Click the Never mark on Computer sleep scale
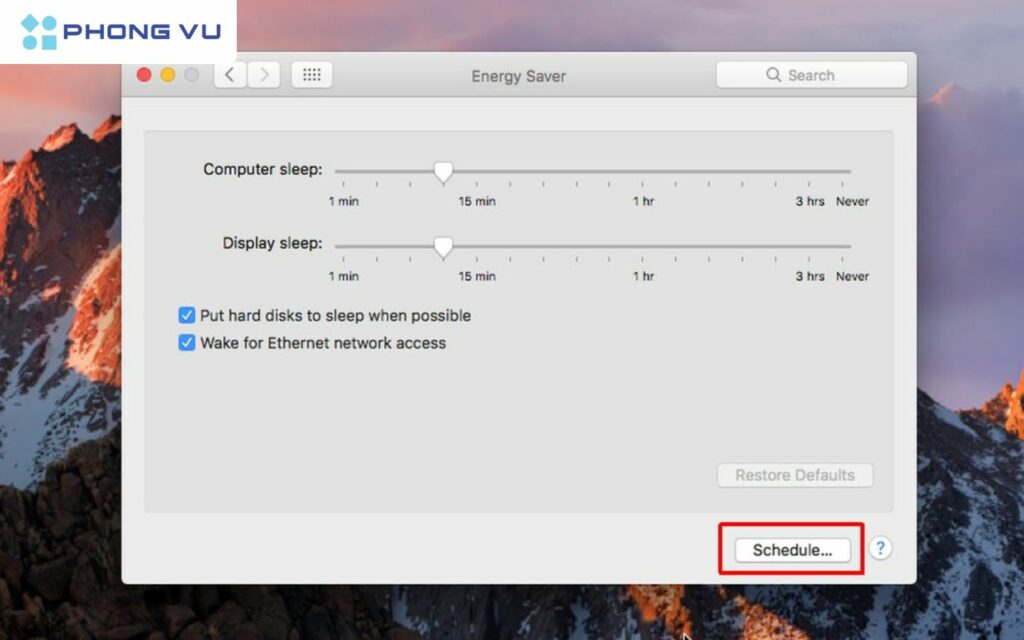1024x640 pixels. [852, 201]
